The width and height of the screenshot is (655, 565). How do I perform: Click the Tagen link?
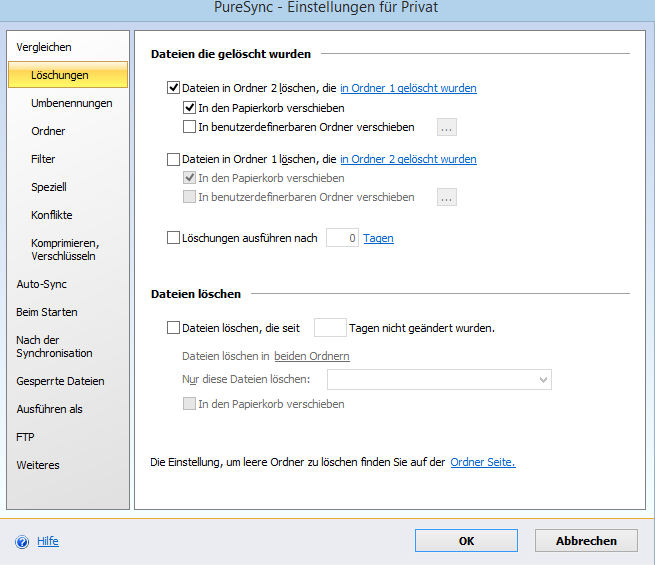(x=378, y=238)
